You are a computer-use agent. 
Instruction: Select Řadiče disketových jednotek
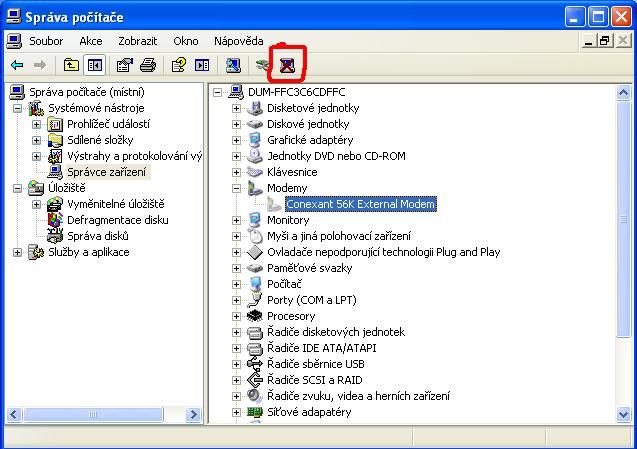[336, 332]
